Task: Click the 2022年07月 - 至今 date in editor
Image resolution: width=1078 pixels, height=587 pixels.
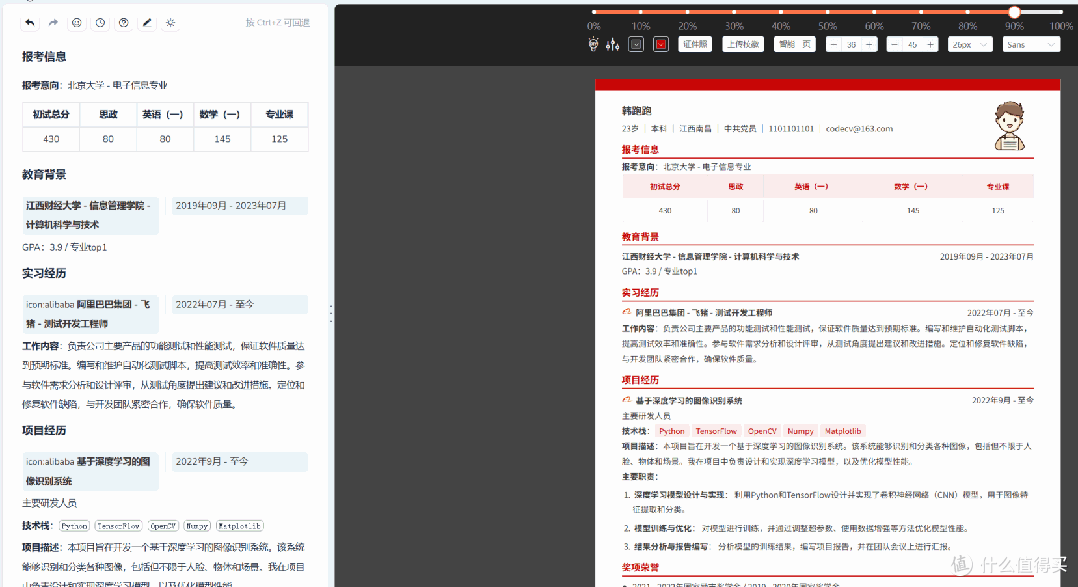Action: (239, 304)
